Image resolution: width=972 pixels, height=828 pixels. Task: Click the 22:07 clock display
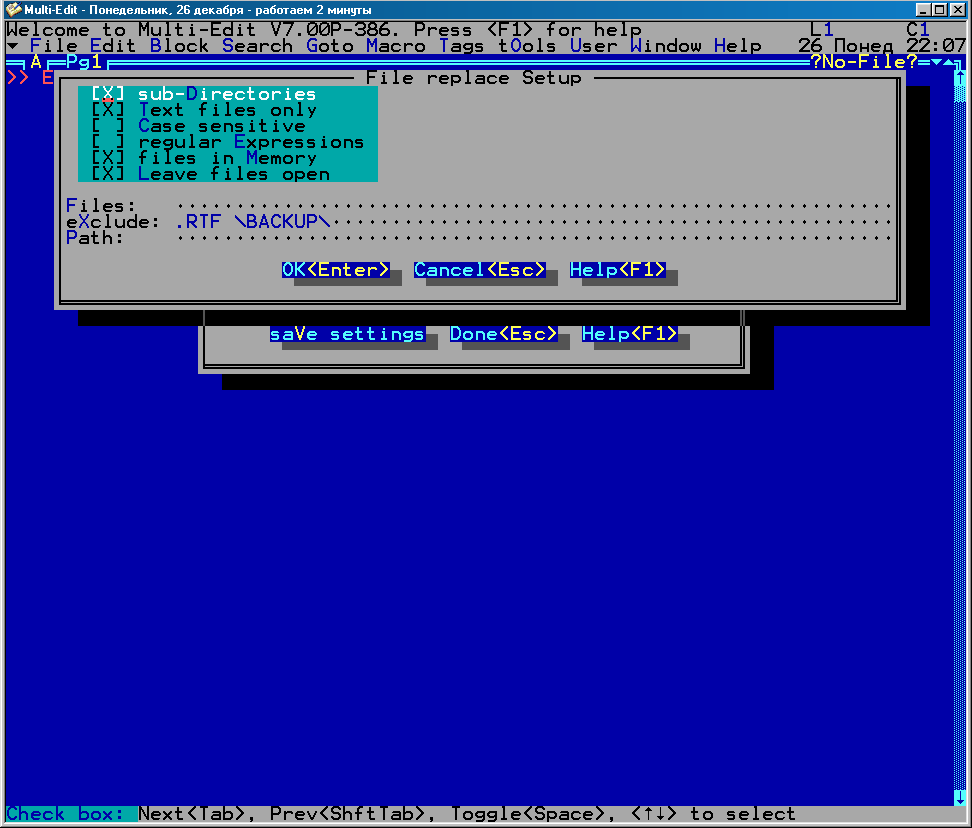pos(936,46)
